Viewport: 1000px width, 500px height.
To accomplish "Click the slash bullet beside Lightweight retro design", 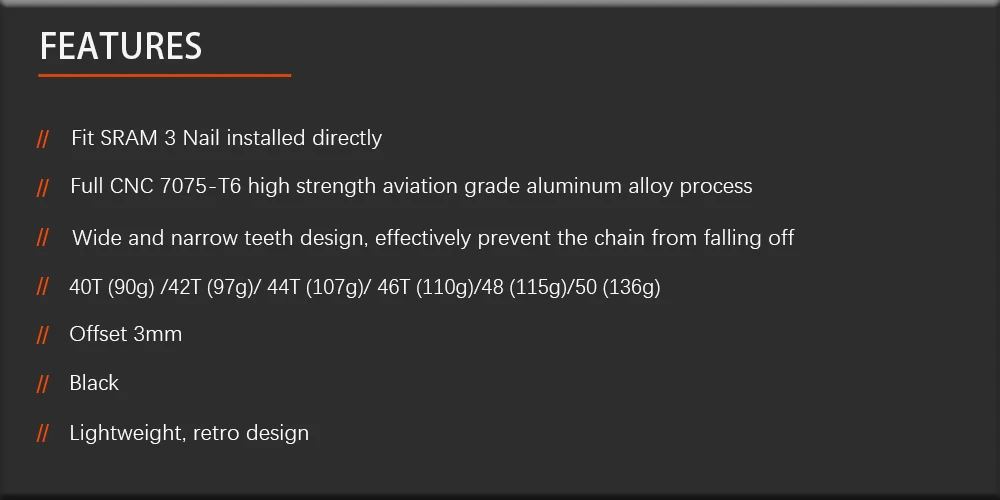I will coord(43,434).
